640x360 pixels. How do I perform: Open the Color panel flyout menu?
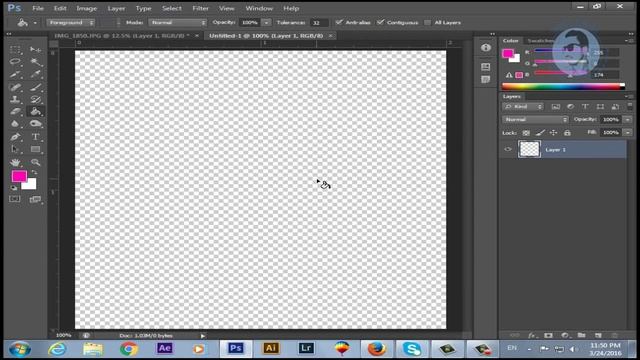point(629,40)
